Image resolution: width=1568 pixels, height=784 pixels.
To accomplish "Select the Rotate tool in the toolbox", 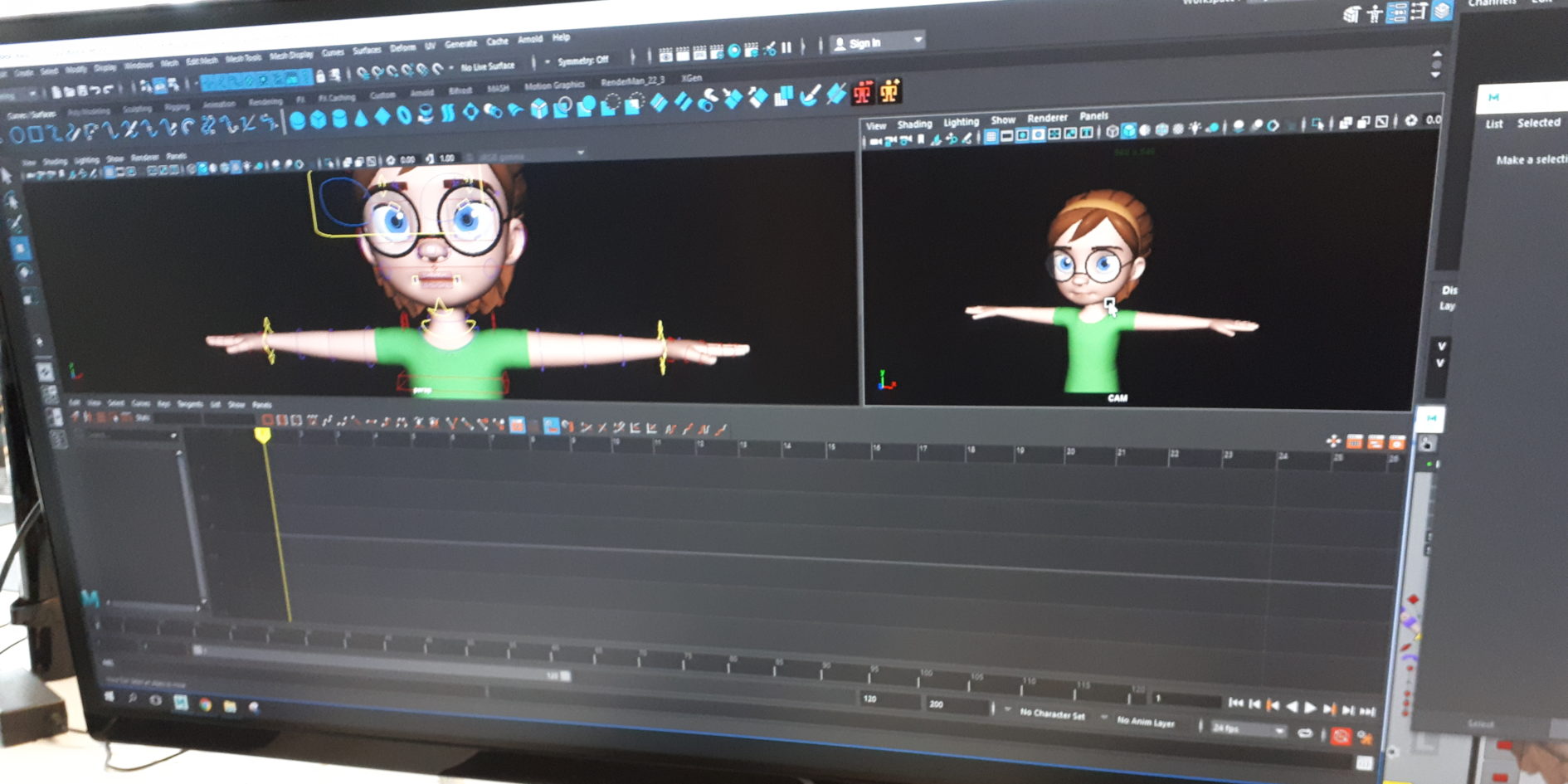I will pos(25,272).
